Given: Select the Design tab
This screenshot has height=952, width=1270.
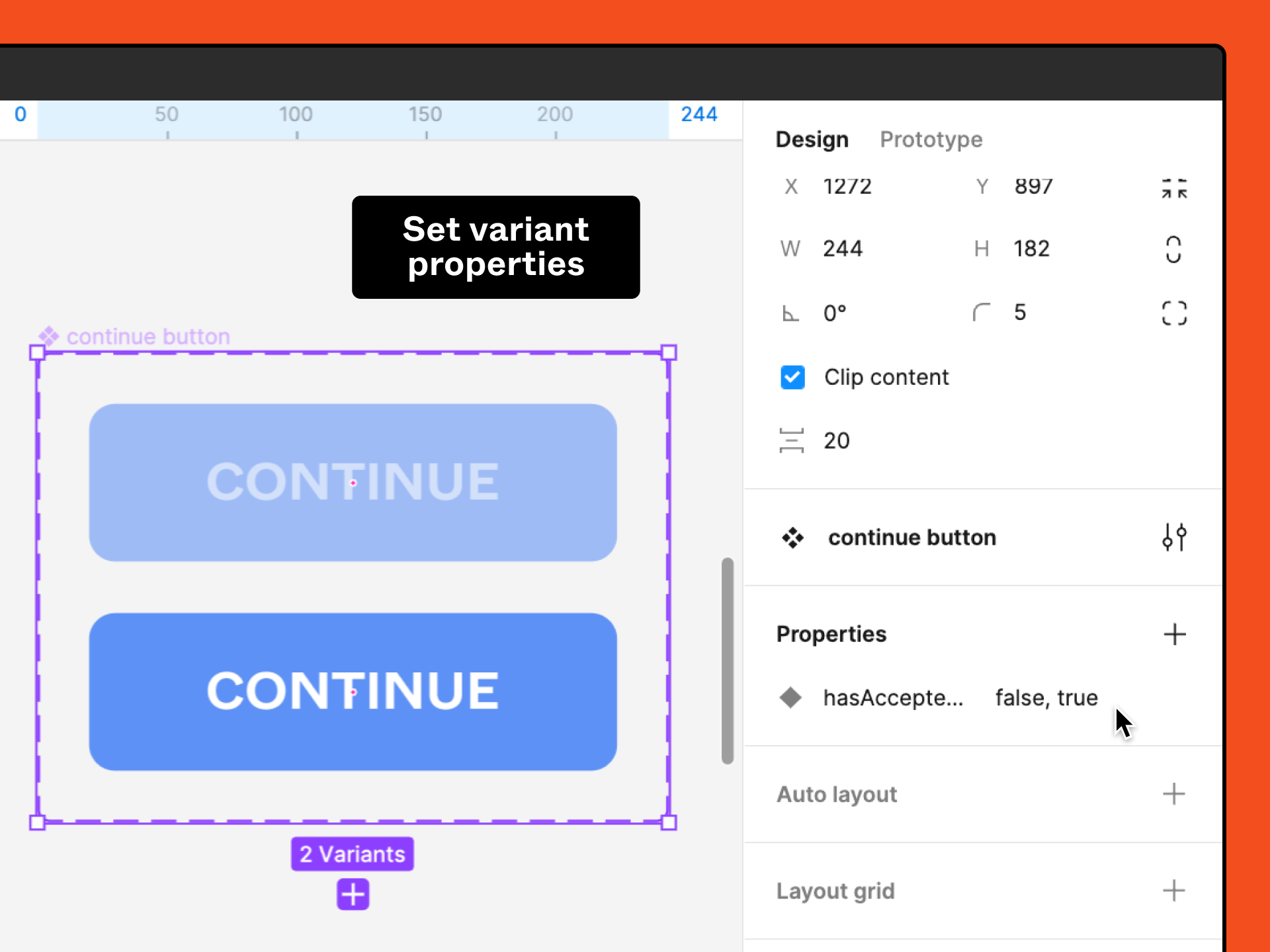Looking at the screenshot, I should (x=812, y=139).
